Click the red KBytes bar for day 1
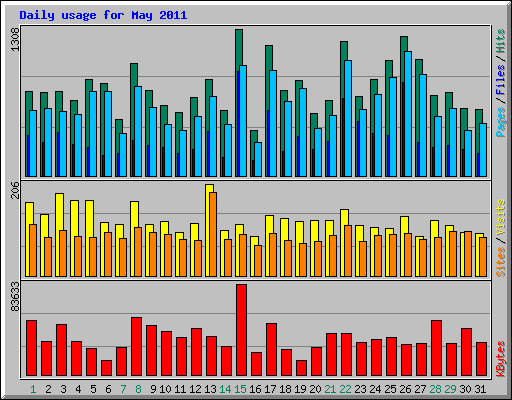 click(x=32, y=348)
